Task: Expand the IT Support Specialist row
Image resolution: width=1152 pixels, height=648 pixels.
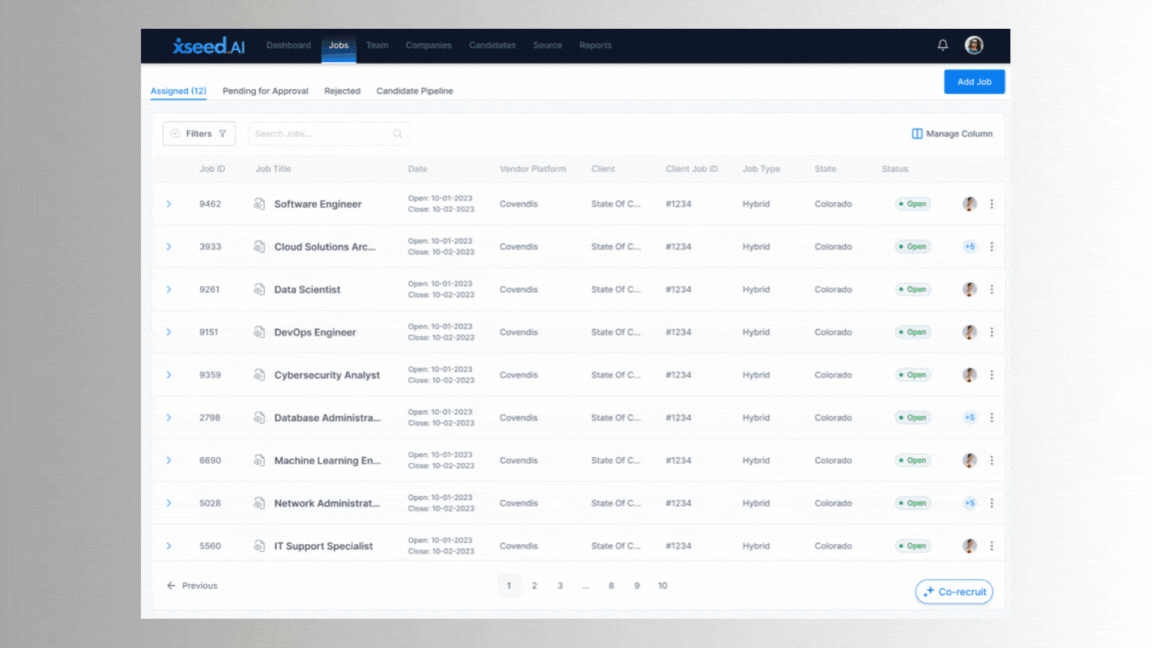Action: tap(168, 546)
